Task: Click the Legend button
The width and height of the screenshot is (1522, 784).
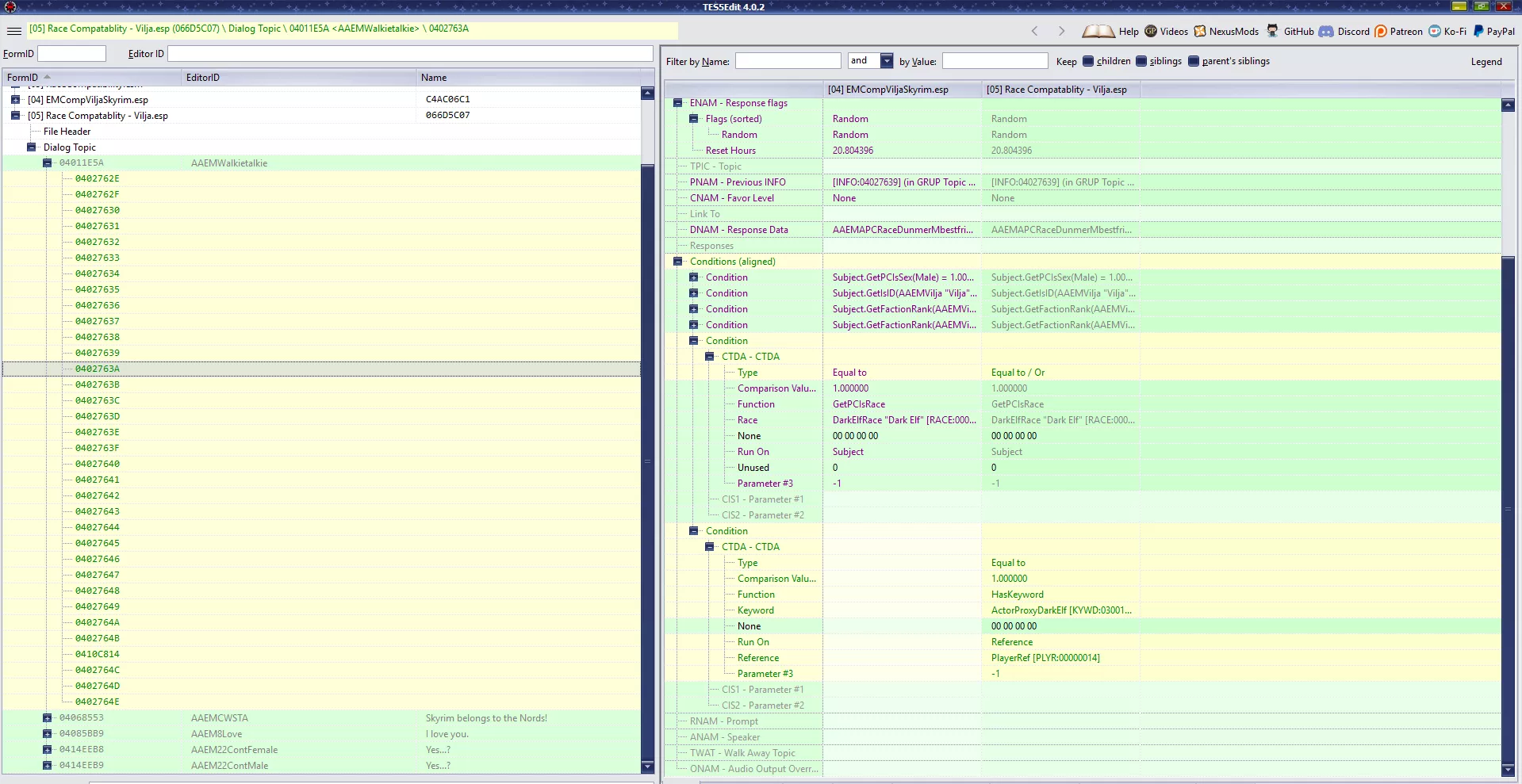Action: click(x=1486, y=62)
